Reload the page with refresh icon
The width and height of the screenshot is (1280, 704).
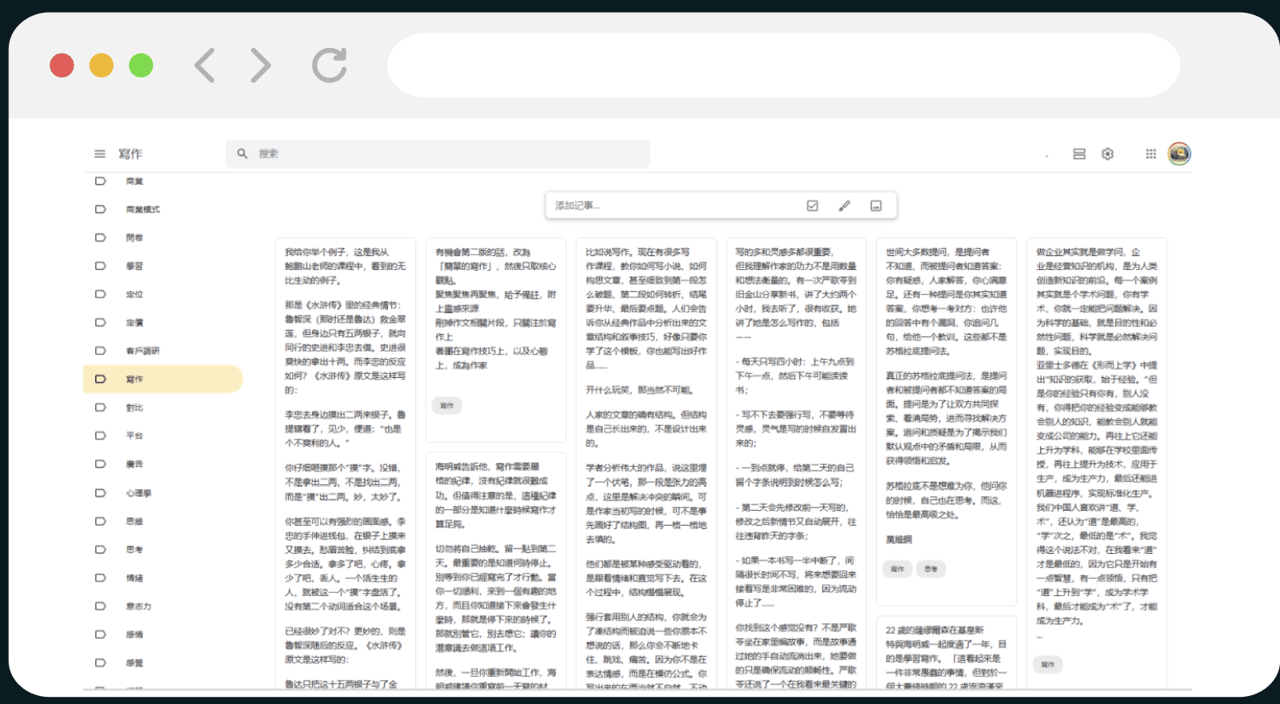[x=328, y=66]
